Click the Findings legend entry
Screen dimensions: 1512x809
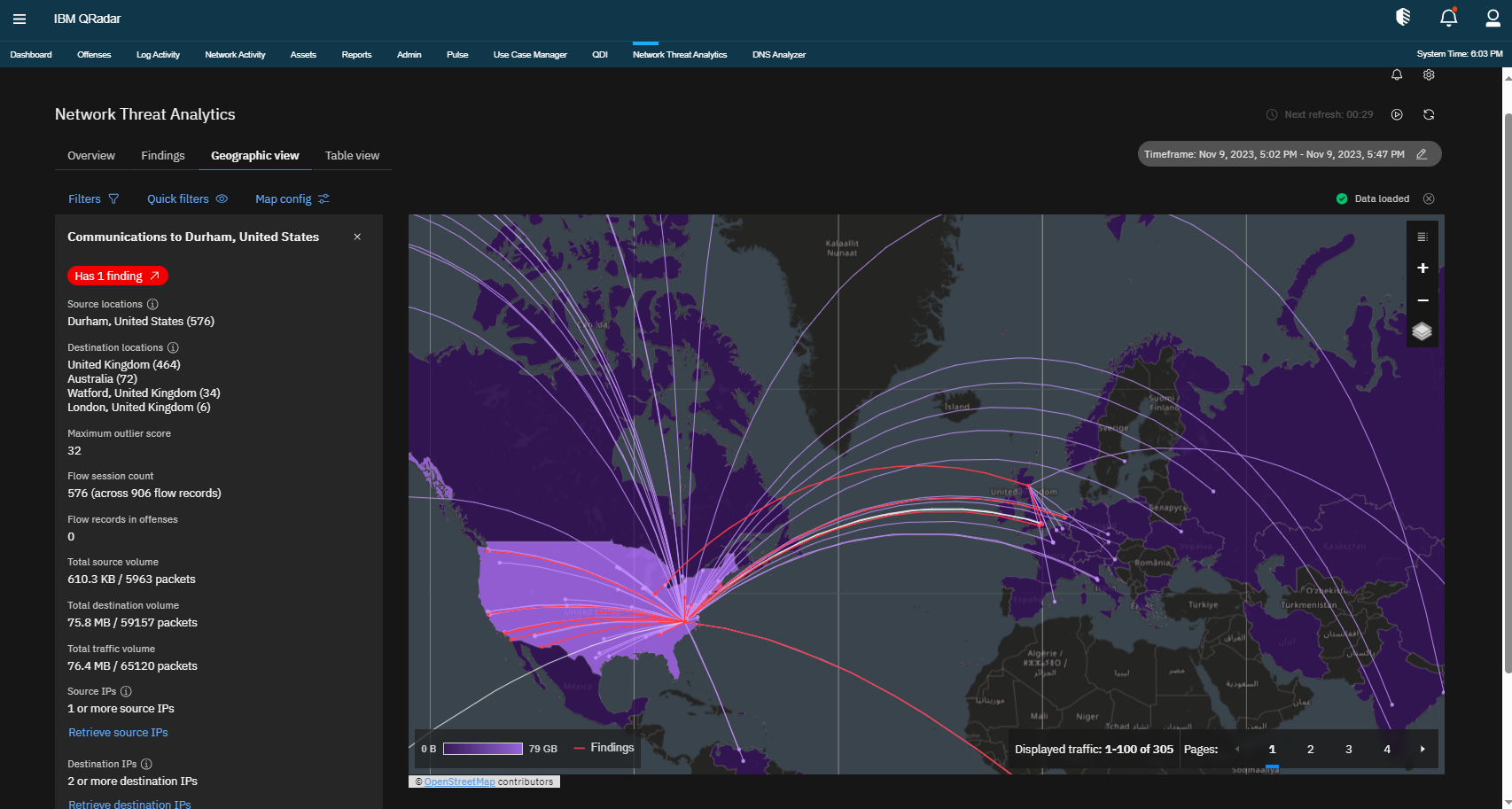click(604, 748)
